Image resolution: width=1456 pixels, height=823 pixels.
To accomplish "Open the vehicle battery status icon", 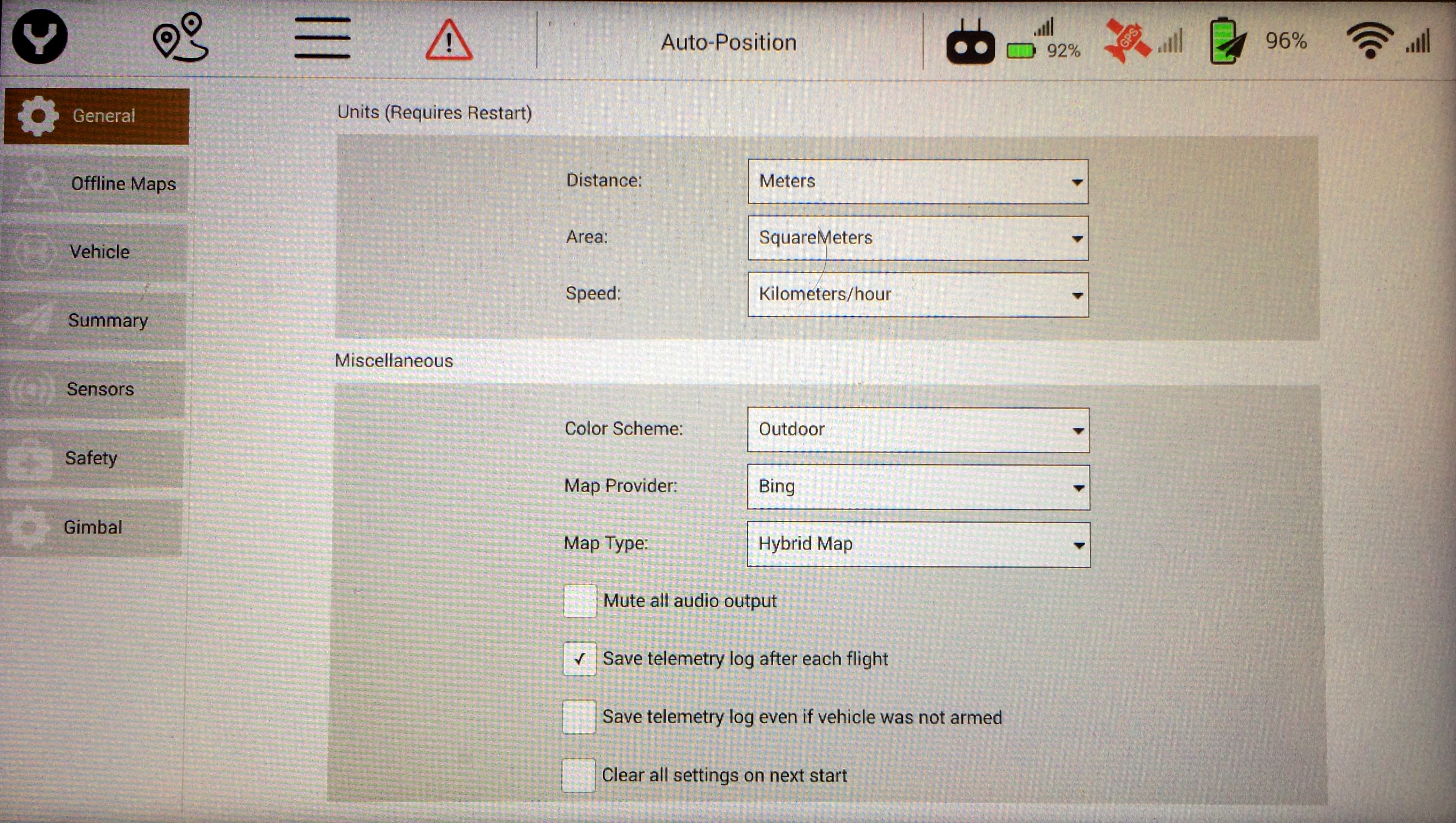I will click(x=1227, y=41).
